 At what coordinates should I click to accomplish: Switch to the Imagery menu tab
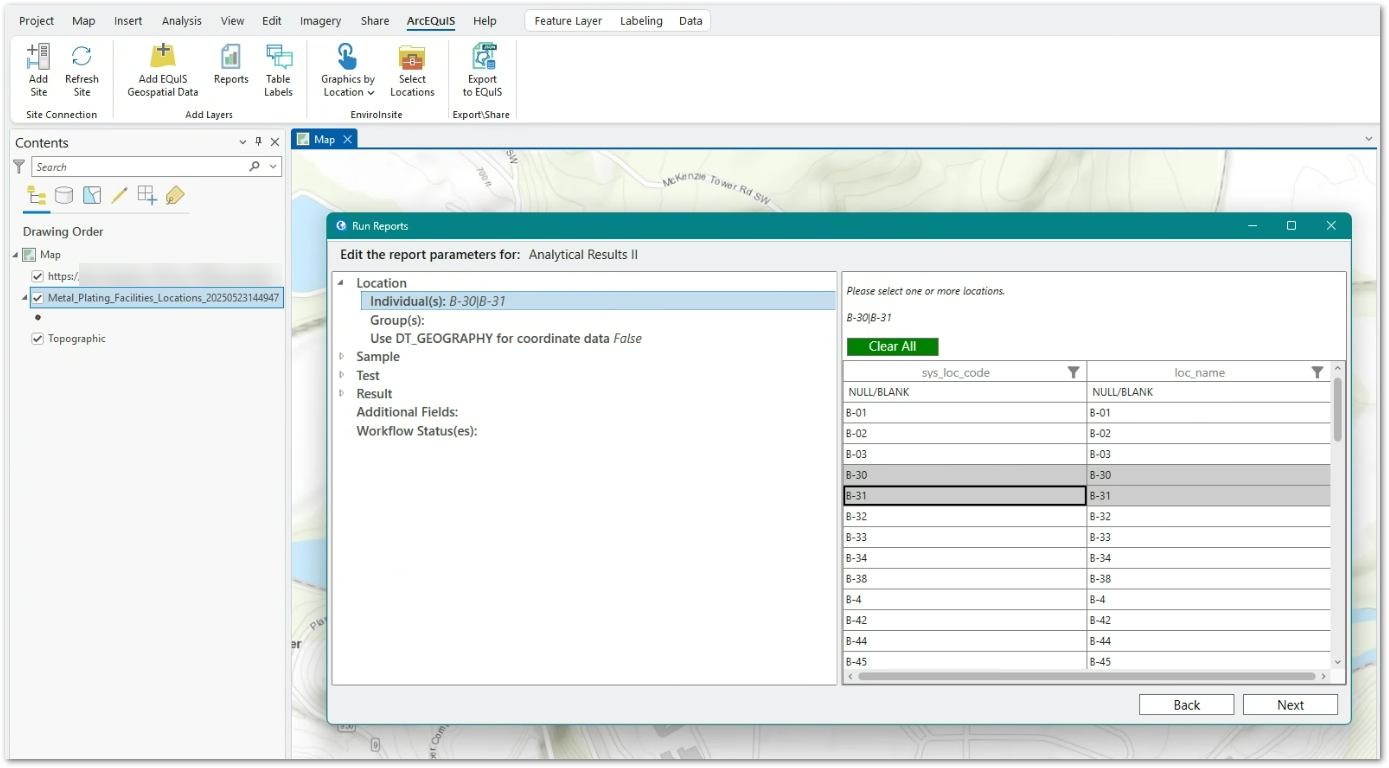[x=320, y=21]
